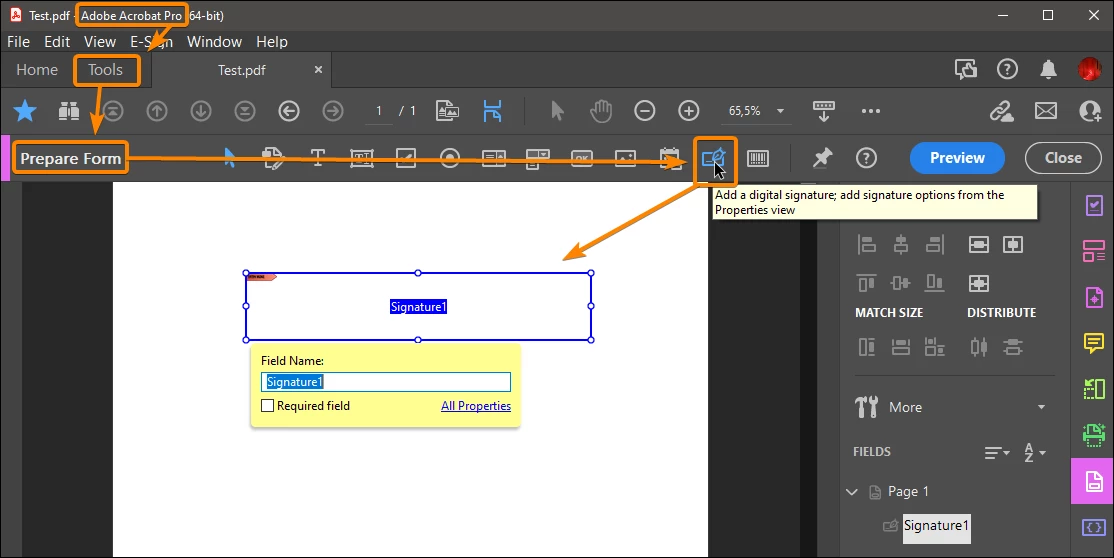Image resolution: width=1114 pixels, height=558 pixels.
Task: Click the three-dots more tools icon
Action: coord(870,111)
